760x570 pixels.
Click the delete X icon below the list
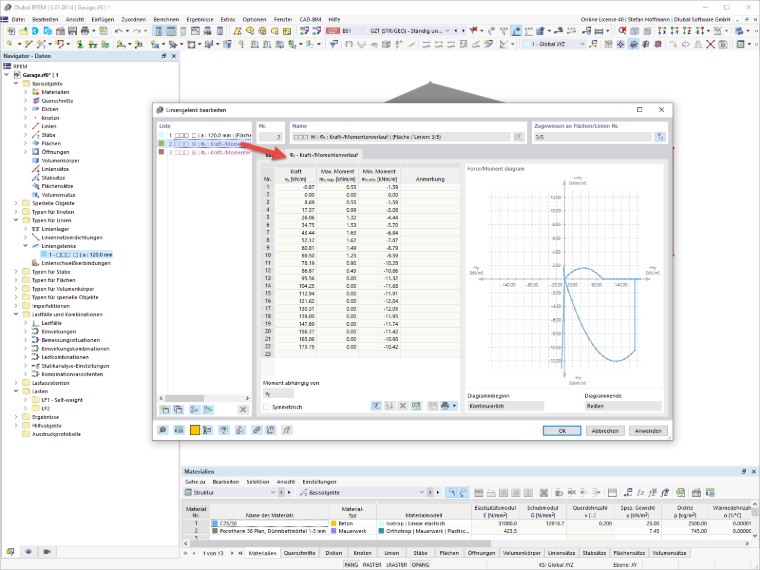click(x=243, y=410)
